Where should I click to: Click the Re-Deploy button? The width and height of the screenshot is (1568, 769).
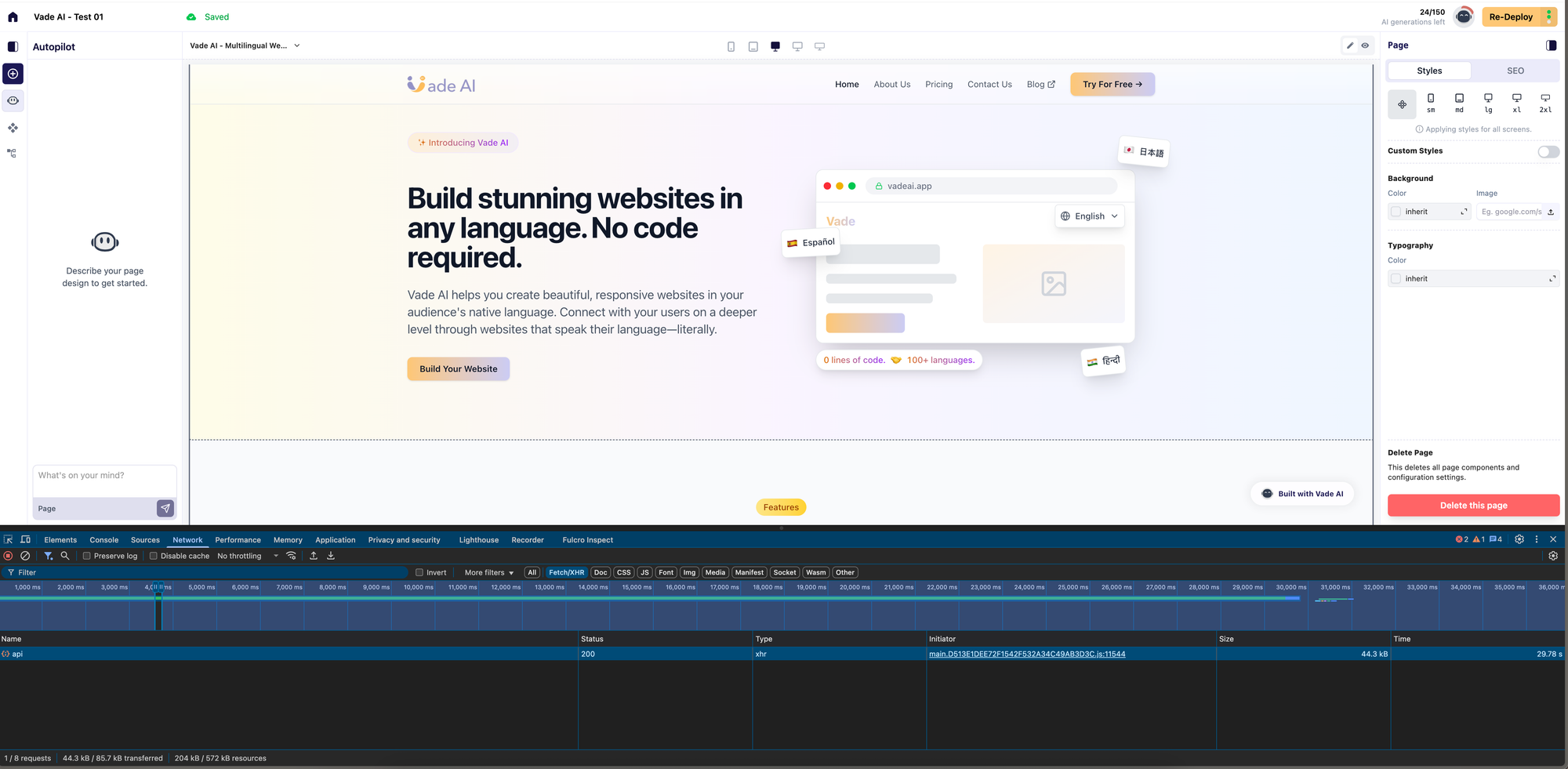(x=1511, y=16)
